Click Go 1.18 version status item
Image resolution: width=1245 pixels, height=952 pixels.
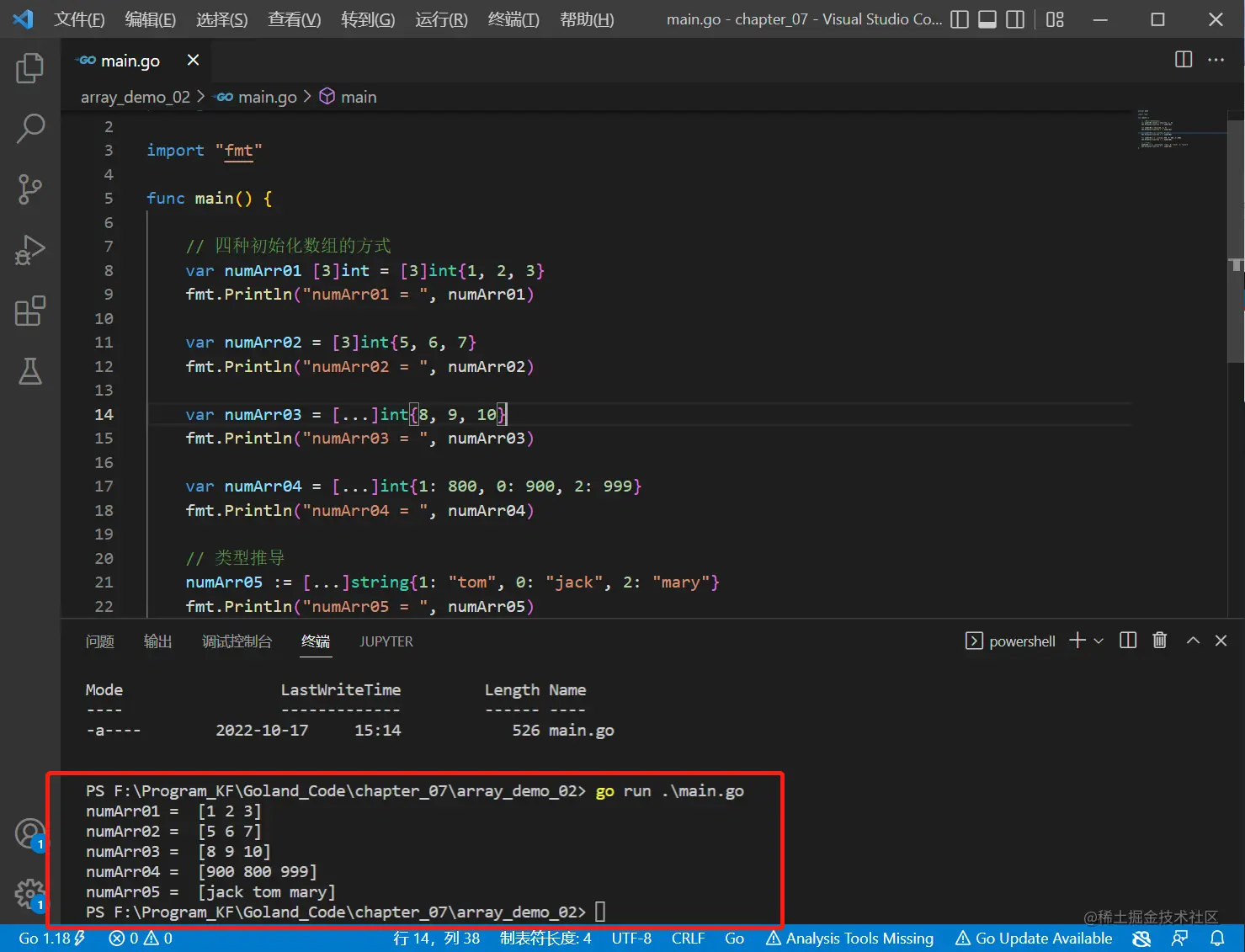click(52, 938)
